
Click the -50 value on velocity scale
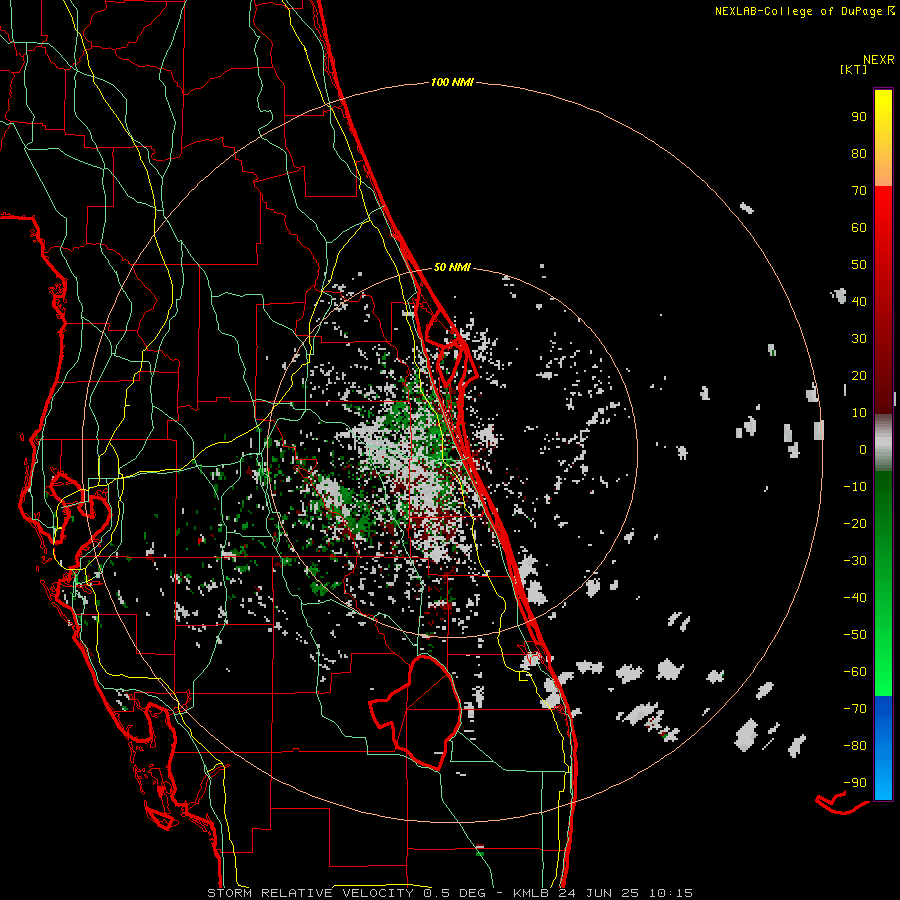click(855, 635)
